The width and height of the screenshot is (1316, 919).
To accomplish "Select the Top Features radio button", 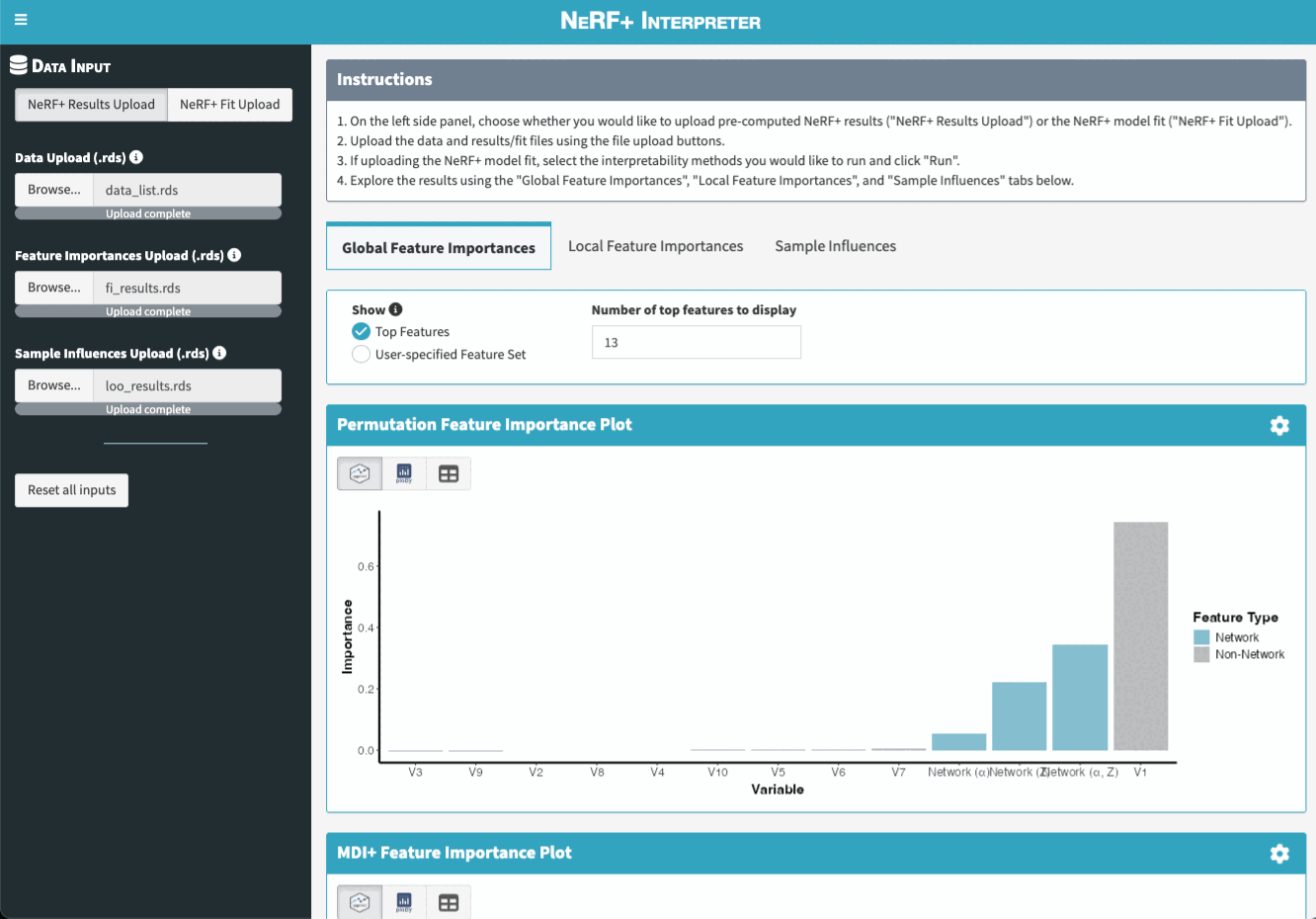I will (361, 331).
